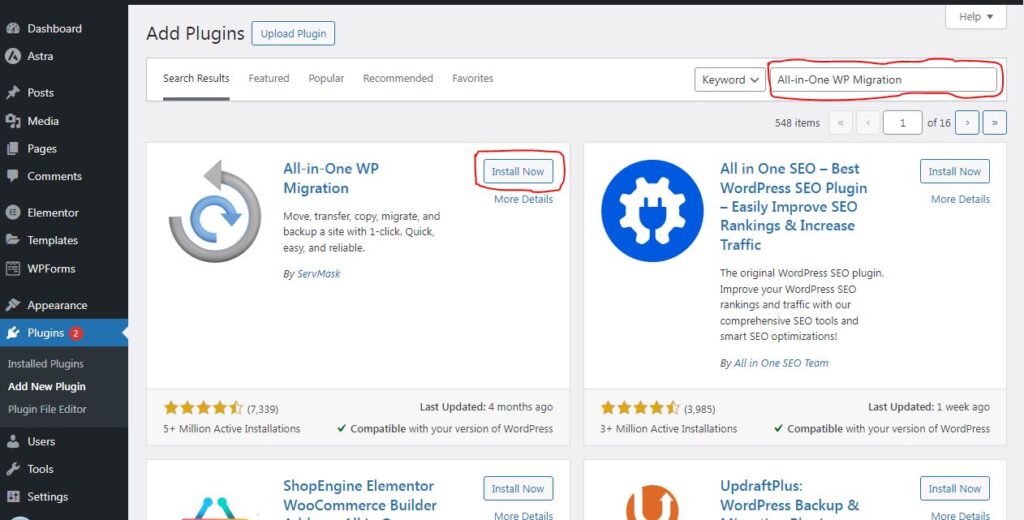This screenshot has width=1024, height=520.
Task: Click 'Last Updated: 1 week ago' text
Action: point(929,407)
